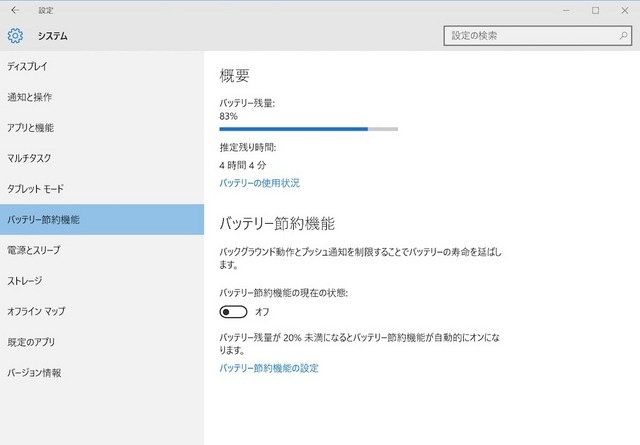This screenshot has height=445, width=640.
Task: Open 電源とスリープ settings
Action: [x=102, y=250]
